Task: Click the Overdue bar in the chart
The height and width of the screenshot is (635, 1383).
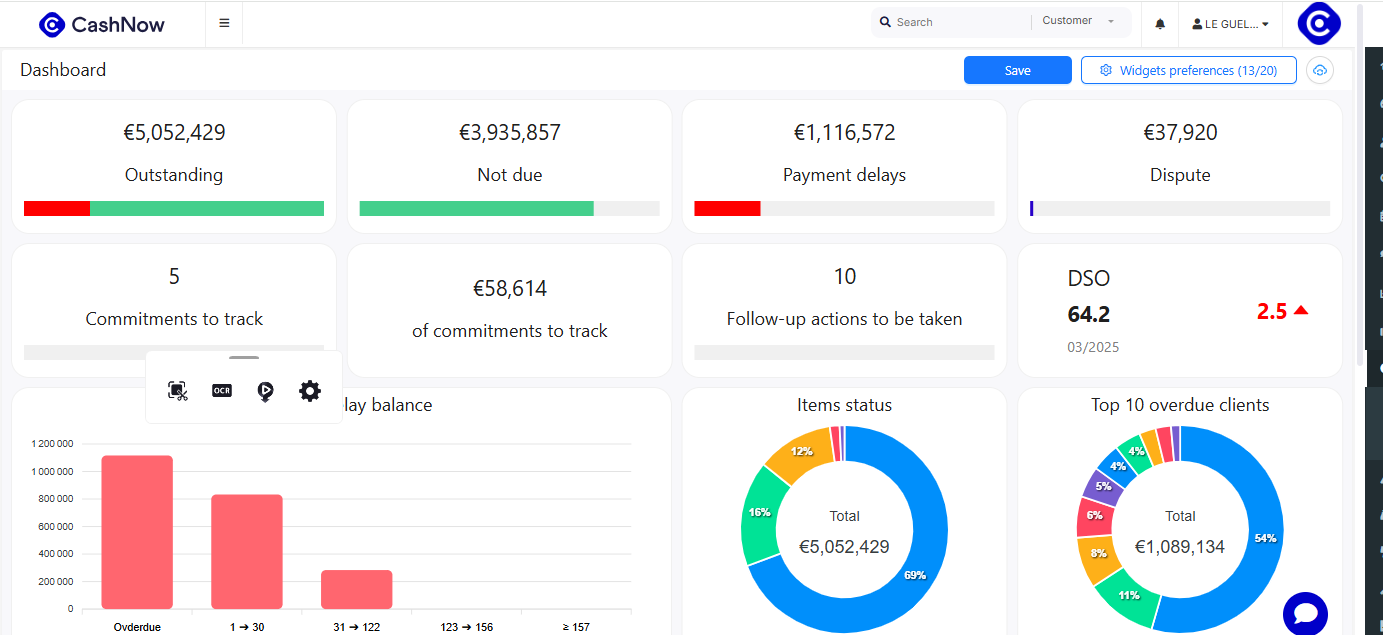Action: [x=137, y=532]
